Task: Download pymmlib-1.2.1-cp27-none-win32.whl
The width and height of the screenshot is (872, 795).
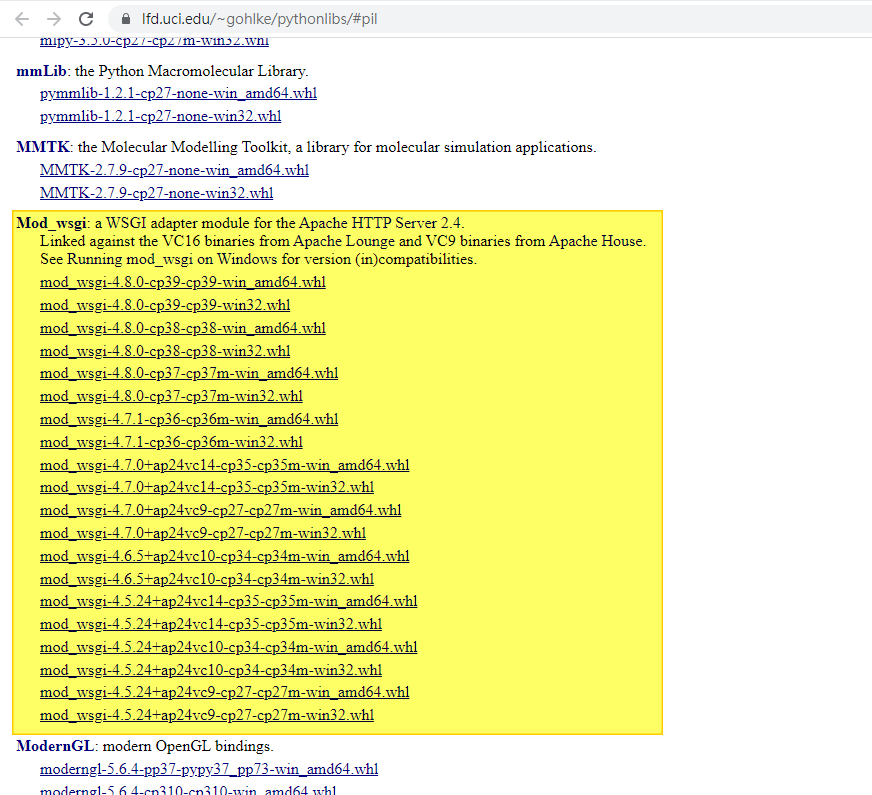Action: 161,116
